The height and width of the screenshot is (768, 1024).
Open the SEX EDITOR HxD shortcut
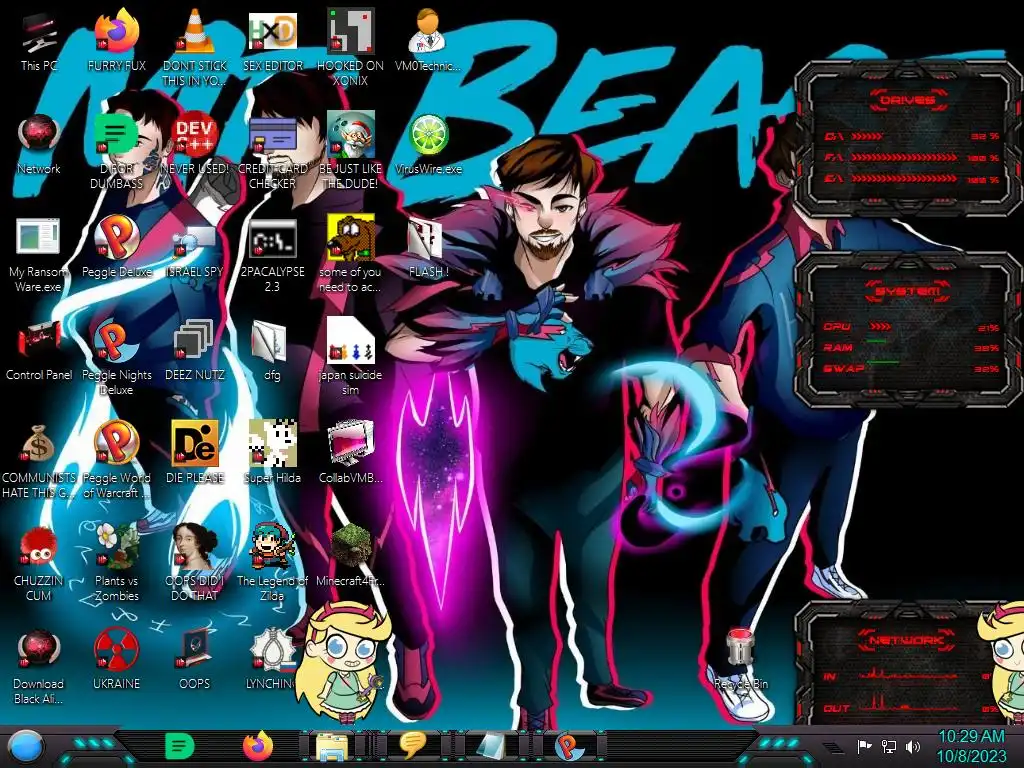[x=272, y=42]
